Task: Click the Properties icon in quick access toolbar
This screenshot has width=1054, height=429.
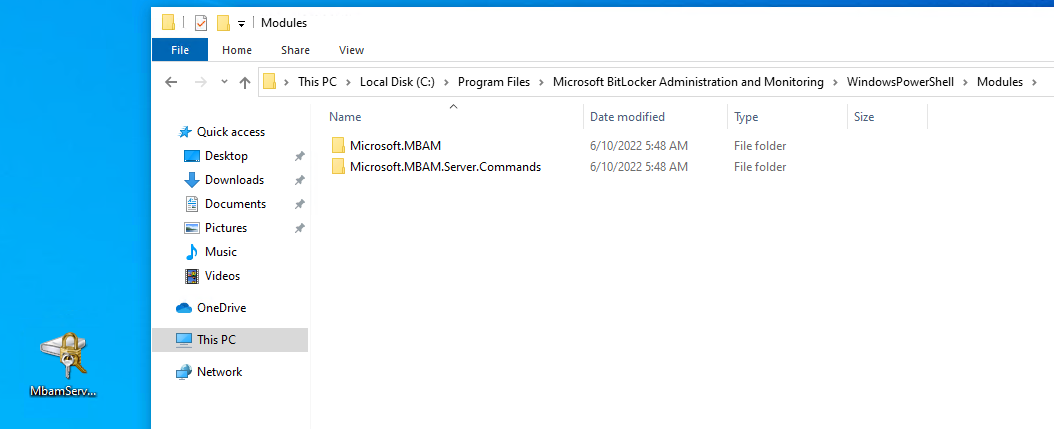Action: [201, 23]
